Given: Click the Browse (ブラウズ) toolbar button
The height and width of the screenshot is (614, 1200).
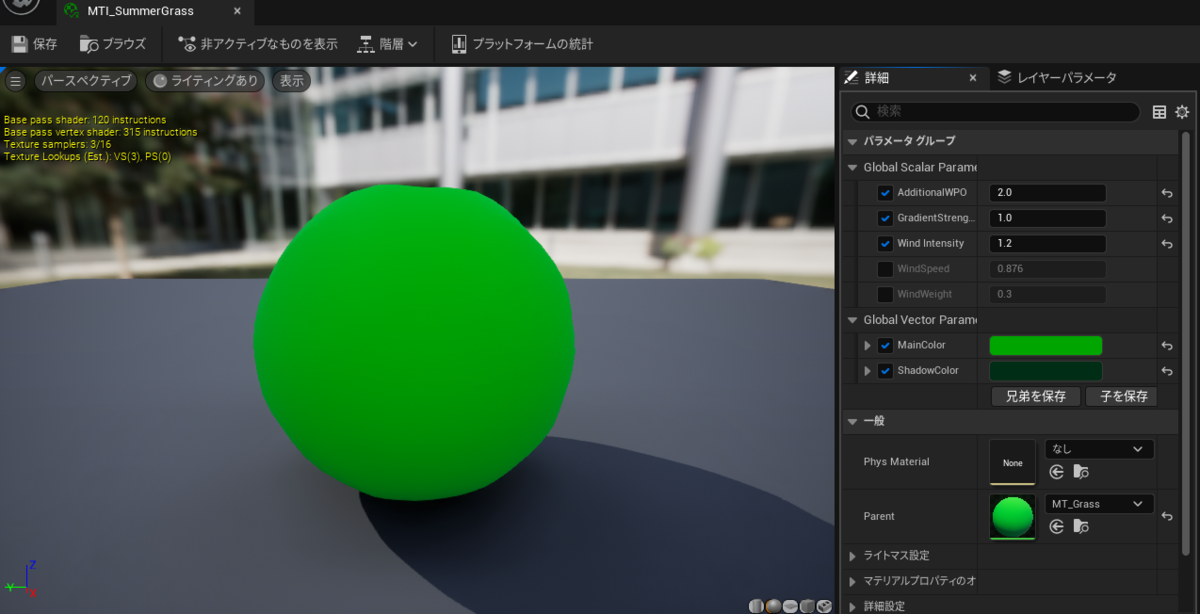Looking at the screenshot, I should pyautogui.click(x=113, y=44).
